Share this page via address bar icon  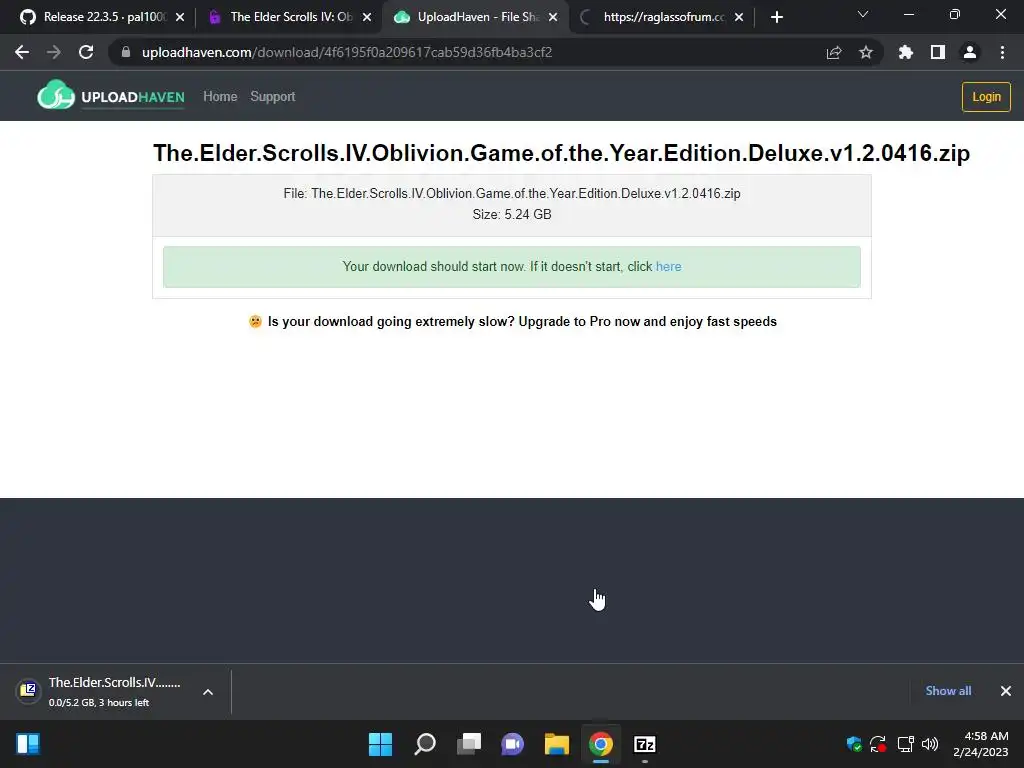[834, 52]
